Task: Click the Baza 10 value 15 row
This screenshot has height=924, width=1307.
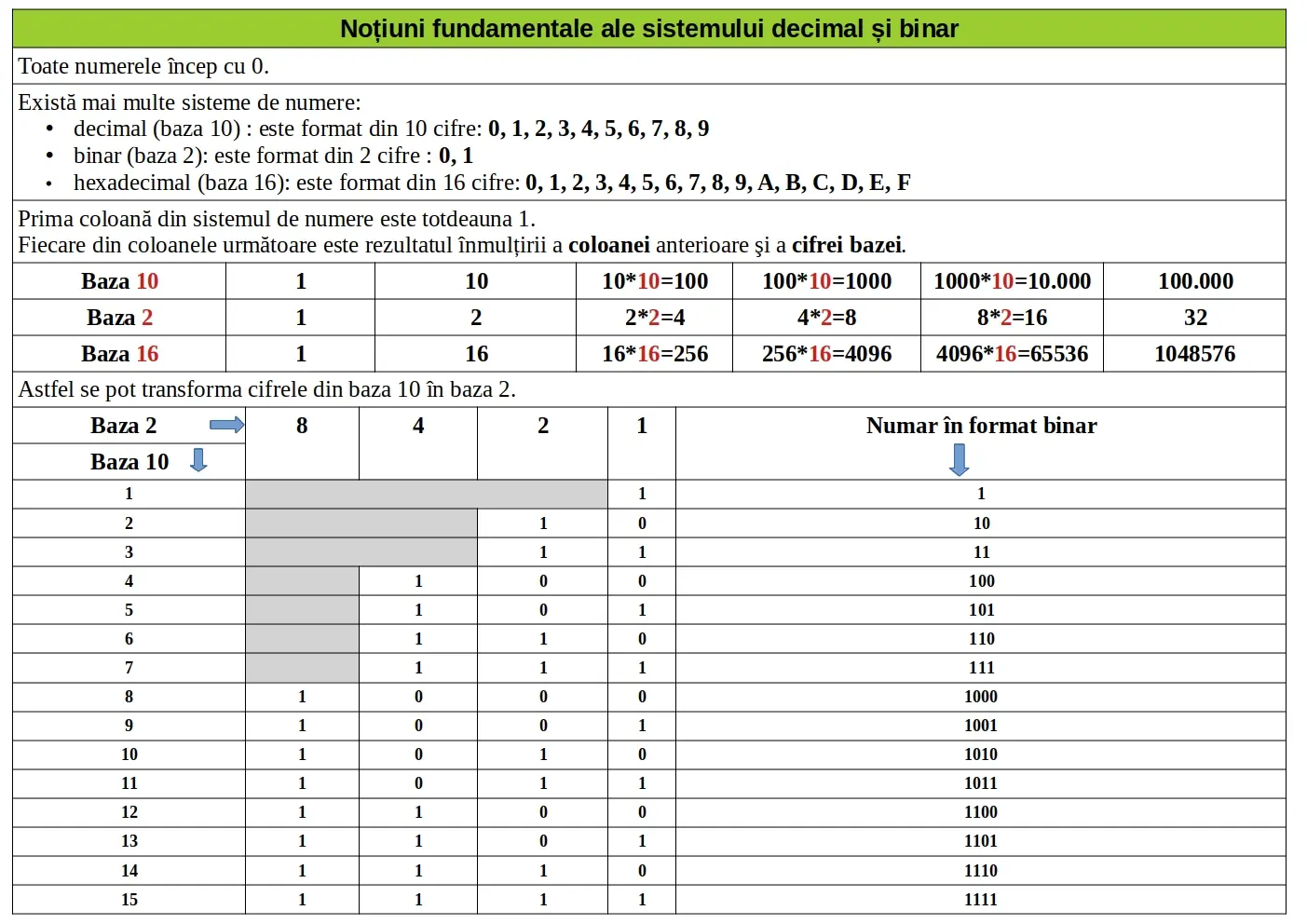Action: 129,900
